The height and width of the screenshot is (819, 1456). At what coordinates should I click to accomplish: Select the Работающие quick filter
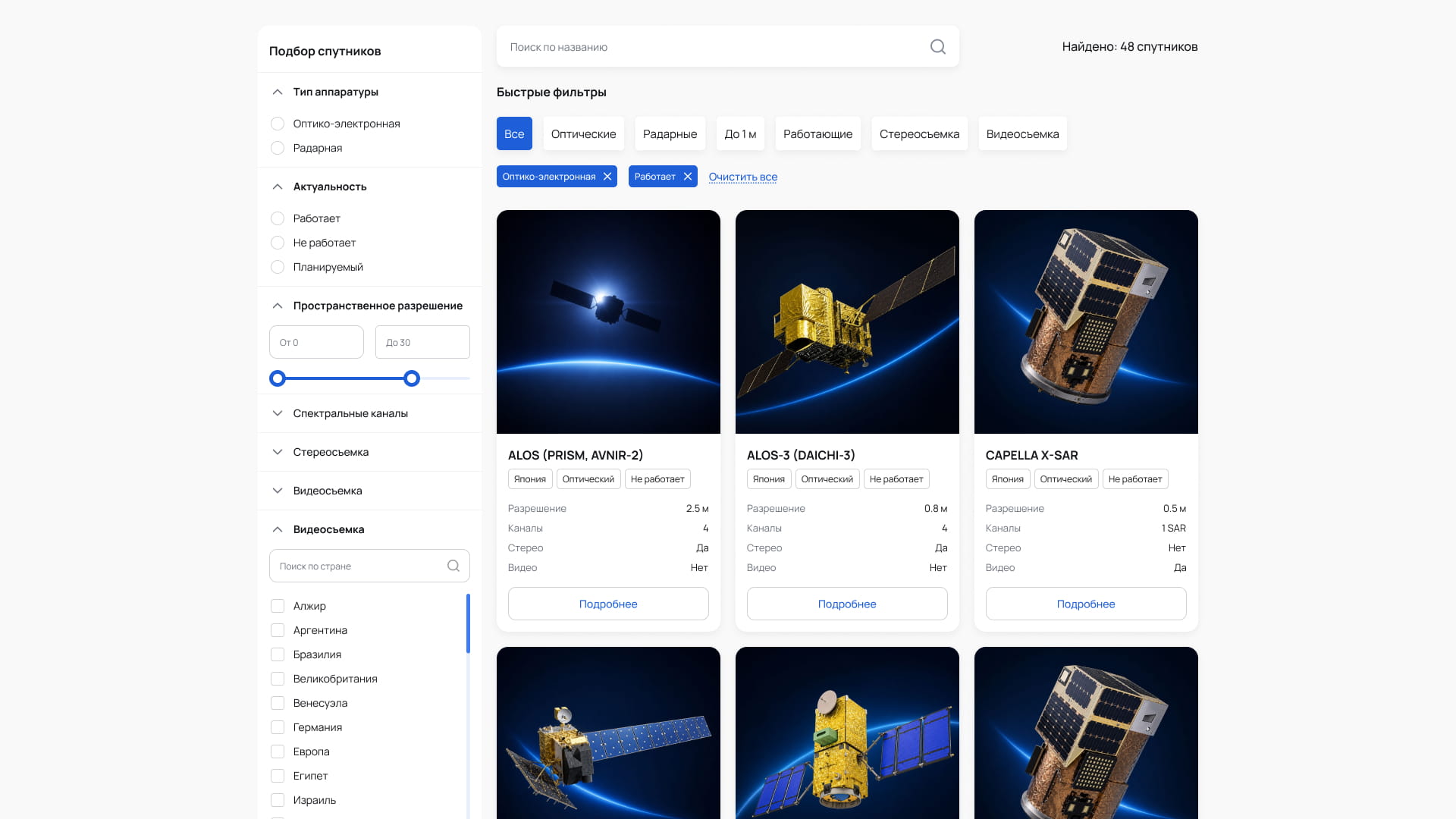tap(817, 133)
